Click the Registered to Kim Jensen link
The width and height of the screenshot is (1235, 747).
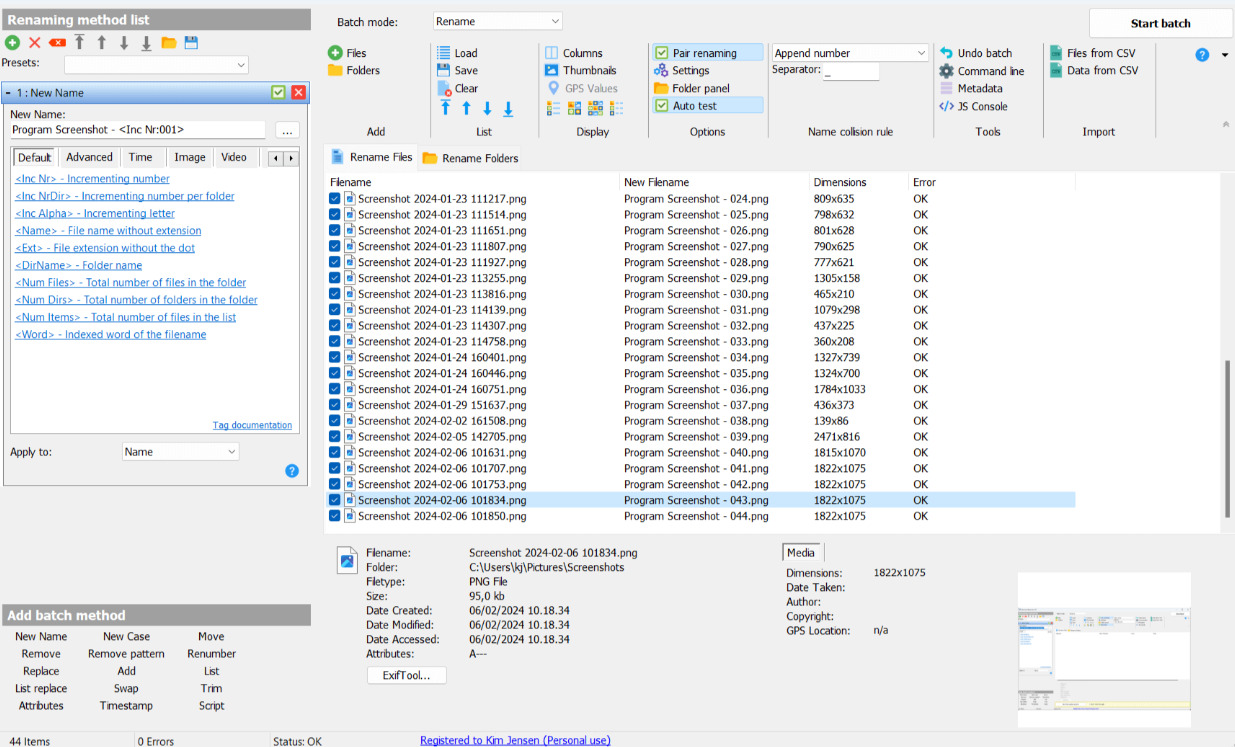(515, 740)
